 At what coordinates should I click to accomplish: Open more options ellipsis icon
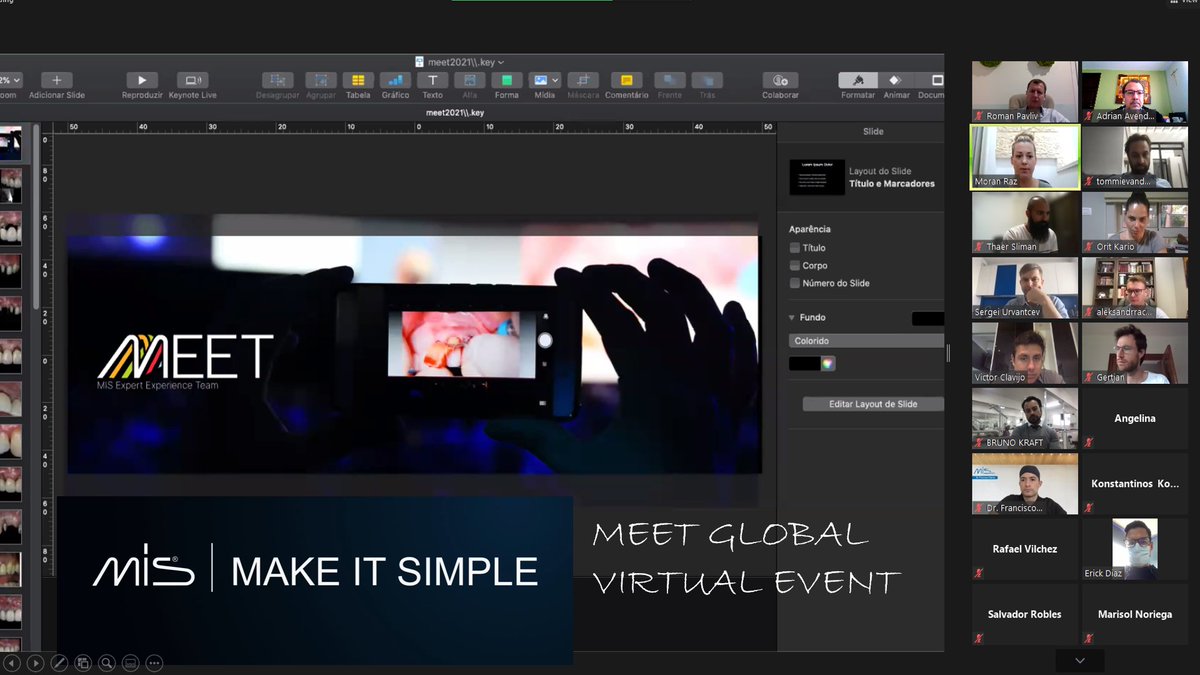point(154,662)
